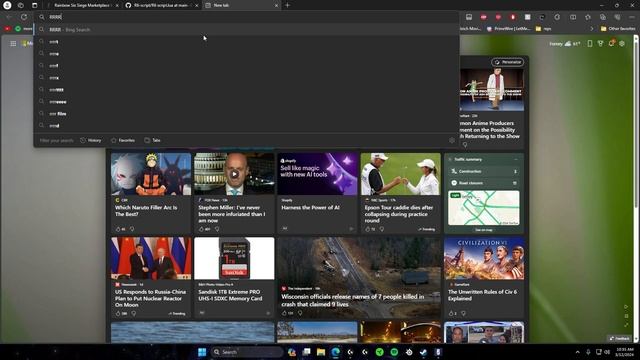Click the taskbar Search box
This screenshot has height=360, width=640.
pyautogui.click(x=247, y=352)
